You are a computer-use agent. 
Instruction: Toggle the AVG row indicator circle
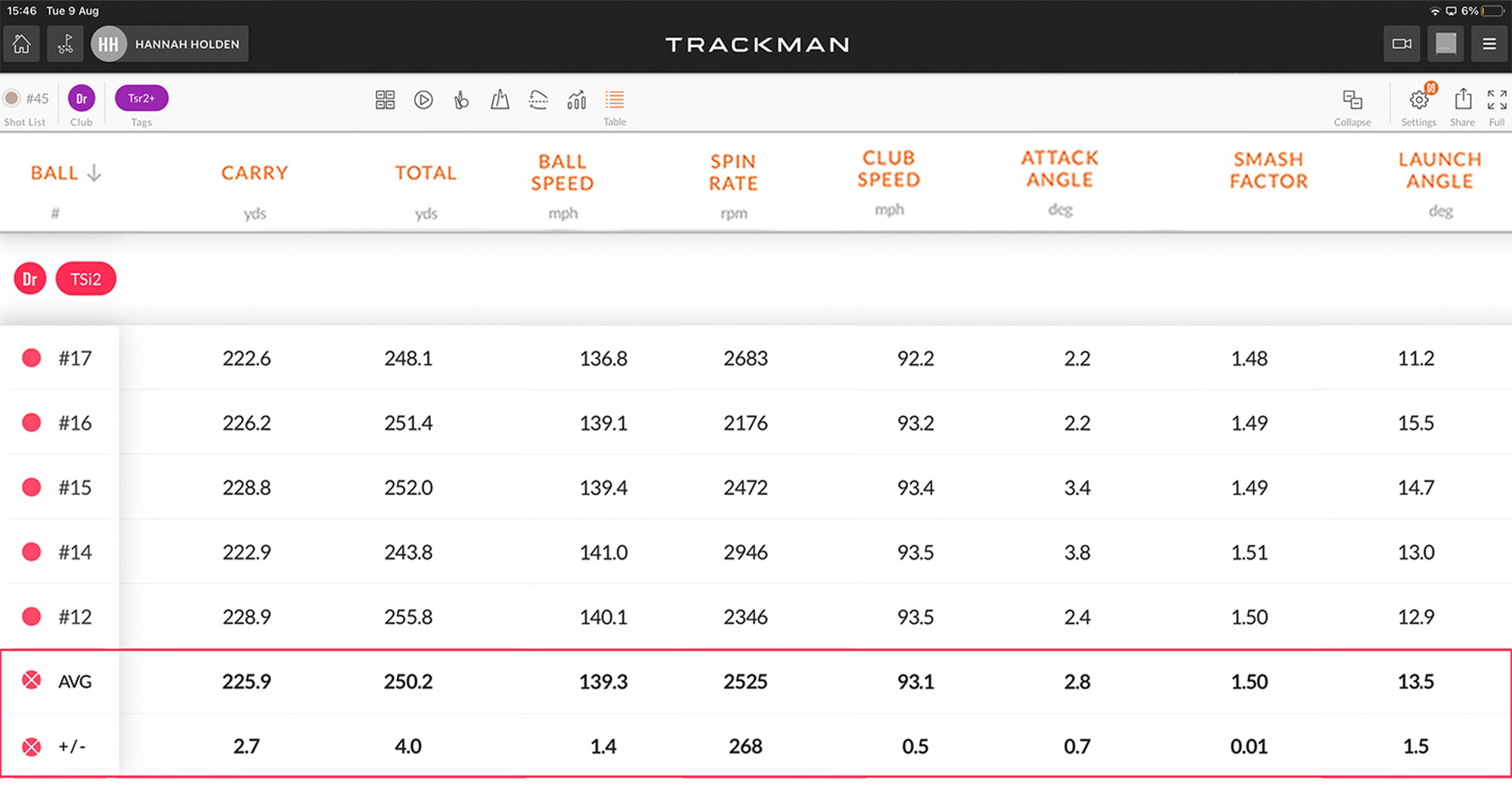(x=31, y=681)
